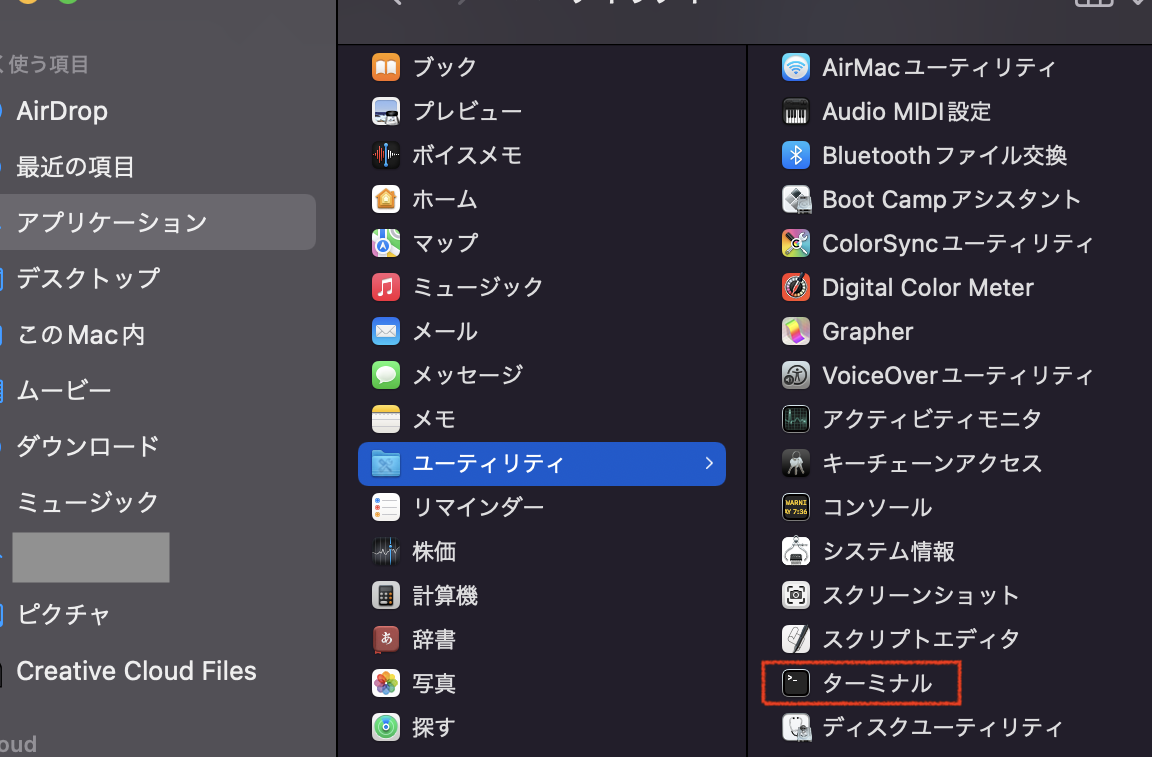Select the Audio MIDI 設定 label

907,111
